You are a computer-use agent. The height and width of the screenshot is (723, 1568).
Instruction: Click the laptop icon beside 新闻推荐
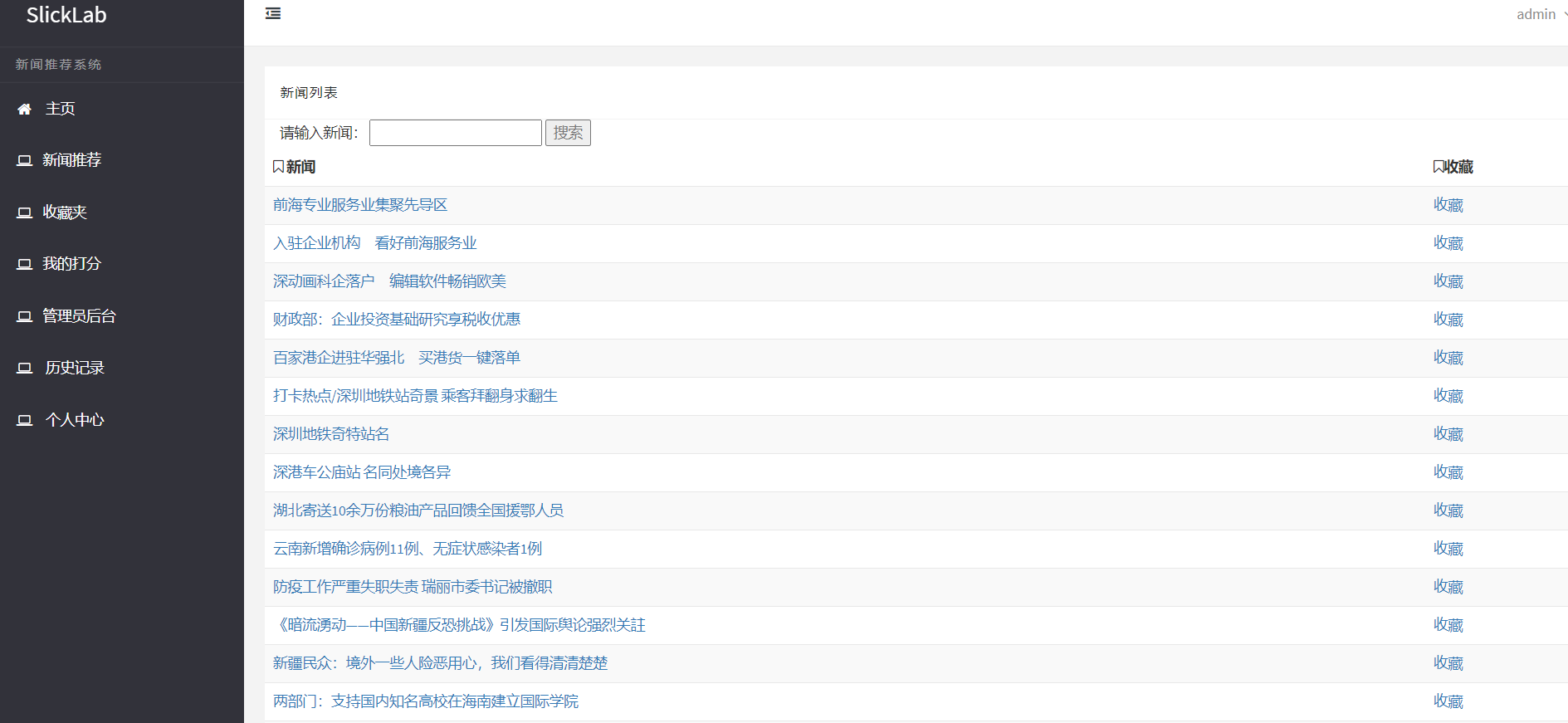pos(25,160)
